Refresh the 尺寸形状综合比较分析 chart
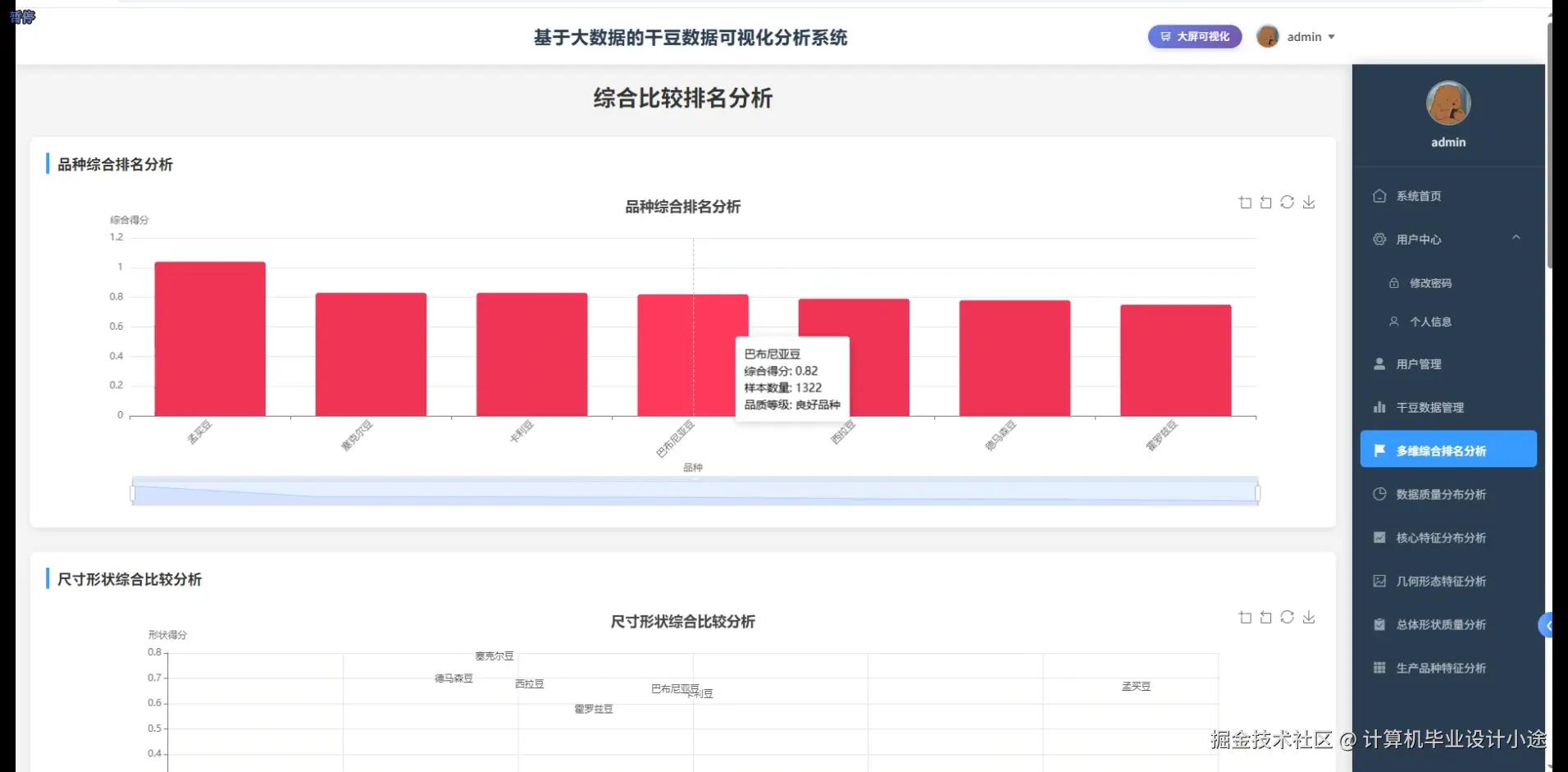This screenshot has height=772, width=1568. coord(1287,617)
